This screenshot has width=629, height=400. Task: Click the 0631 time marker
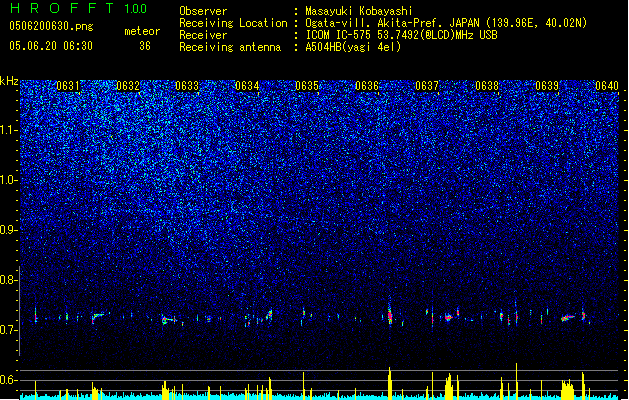pos(68,86)
